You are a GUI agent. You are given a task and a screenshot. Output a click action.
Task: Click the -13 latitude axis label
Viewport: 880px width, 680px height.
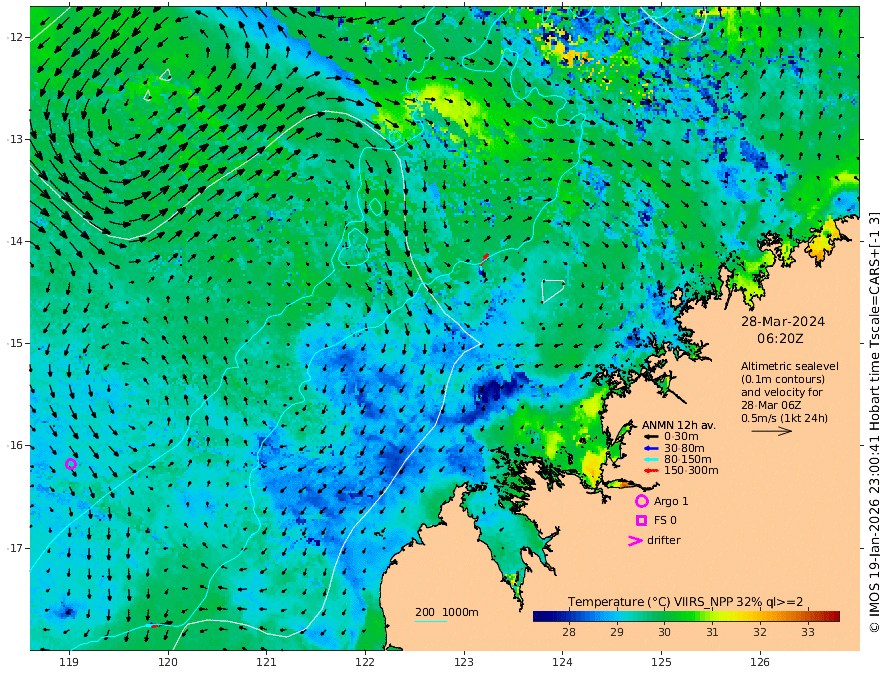[x=15, y=139]
